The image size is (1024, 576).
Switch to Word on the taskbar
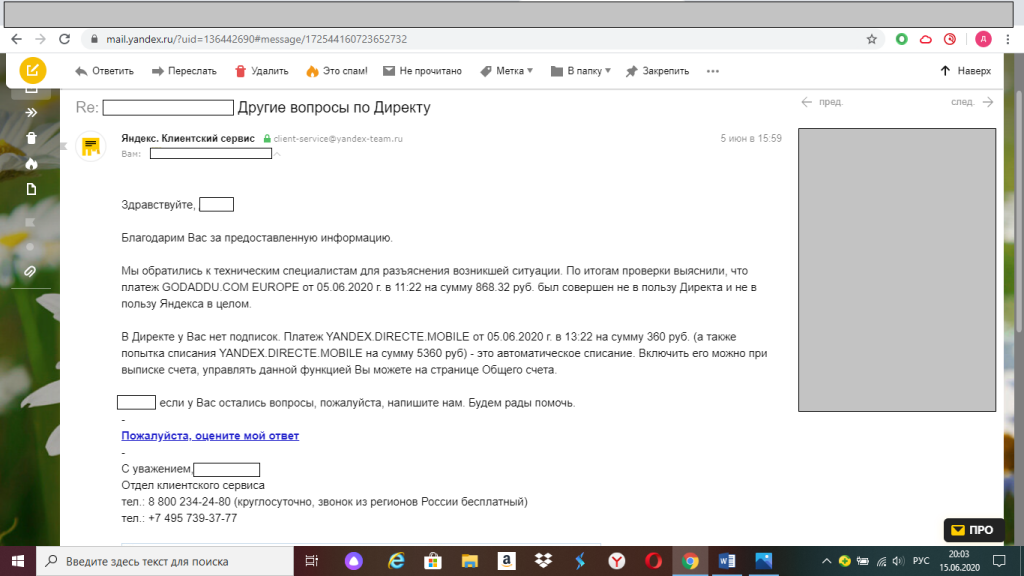coord(727,561)
